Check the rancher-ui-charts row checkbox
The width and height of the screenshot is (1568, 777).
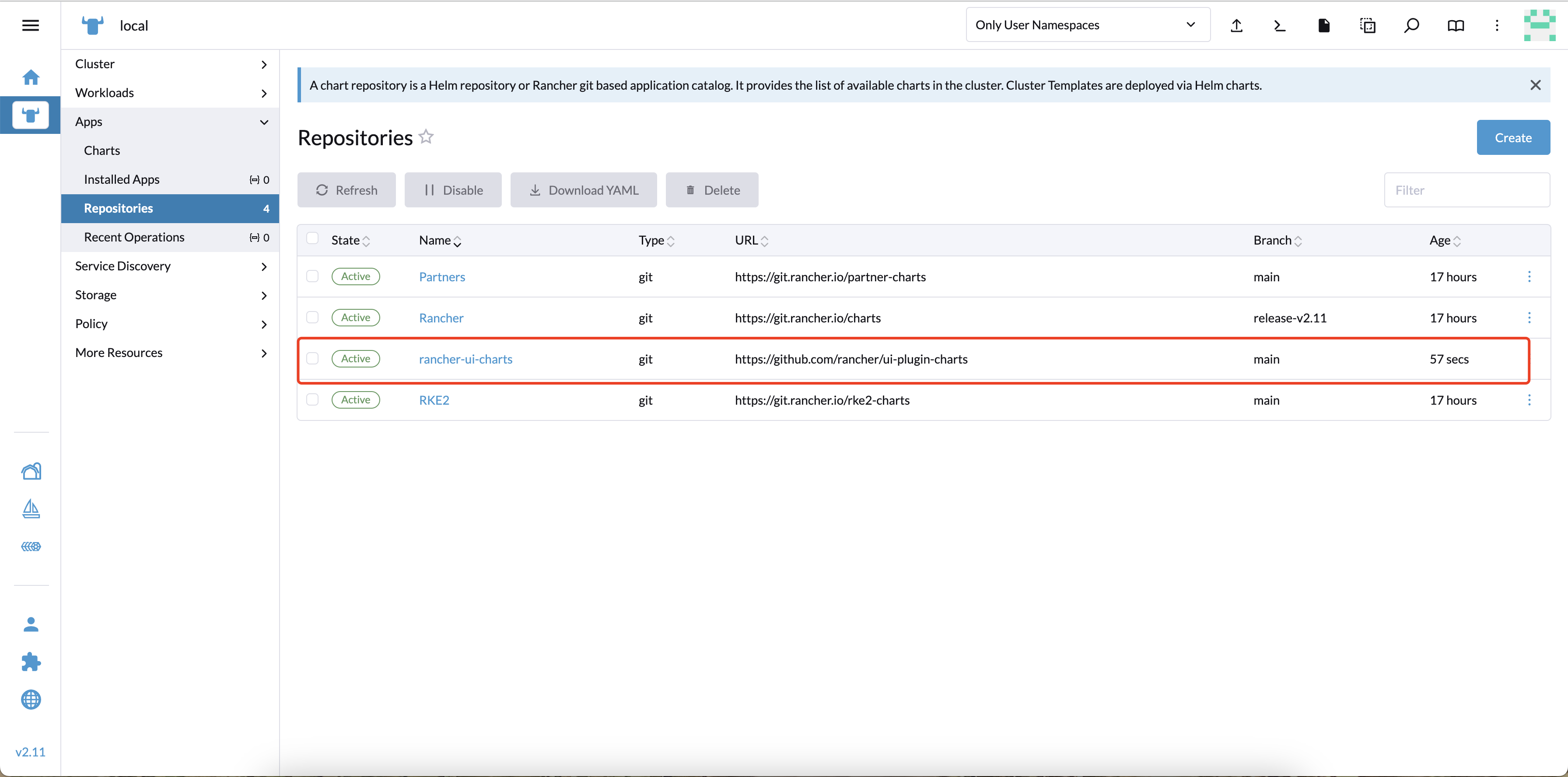(312, 358)
